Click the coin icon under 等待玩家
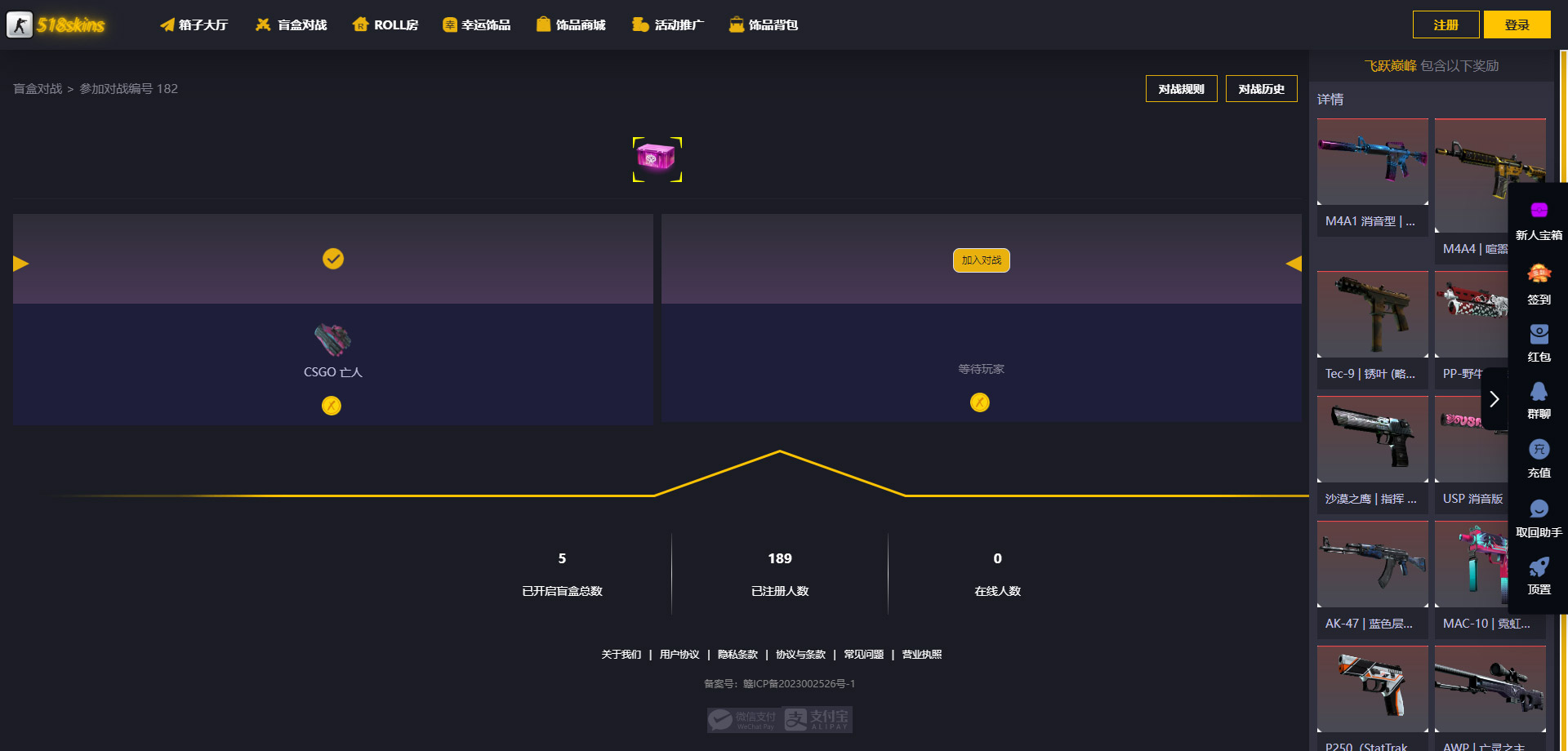The image size is (1568, 751). pyautogui.click(x=980, y=402)
